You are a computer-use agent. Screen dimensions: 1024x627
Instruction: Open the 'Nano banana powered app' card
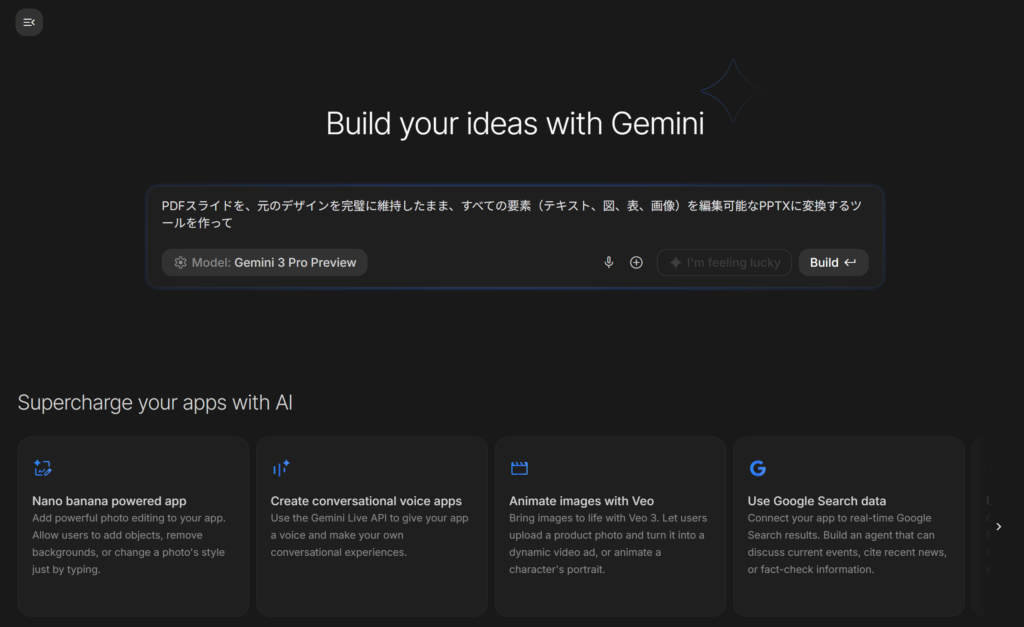pos(133,525)
